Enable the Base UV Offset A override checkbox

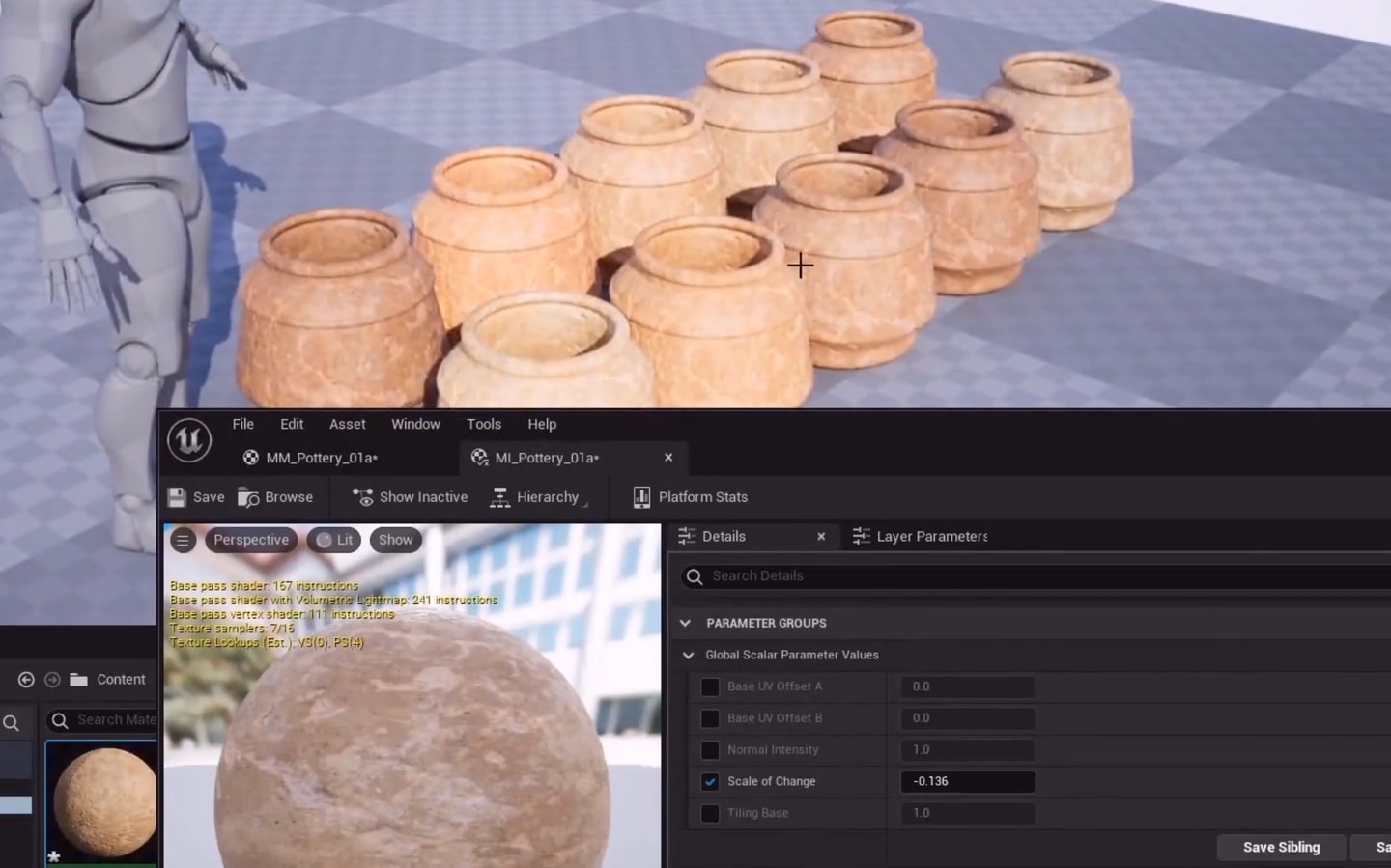710,686
